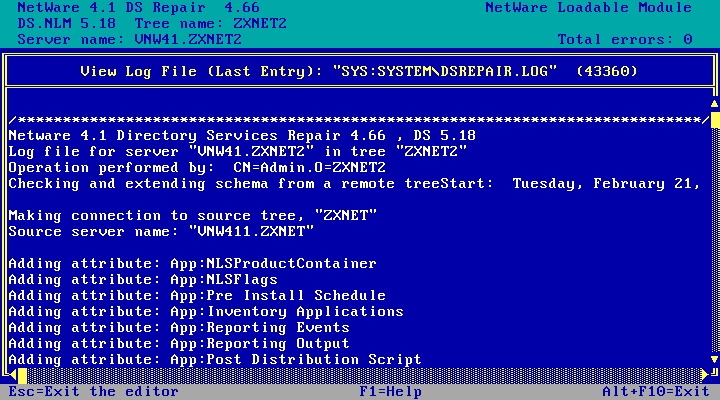Click the vertical scrollbar up arrow
Viewport: 720px width, 400px height.
[714, 104]
